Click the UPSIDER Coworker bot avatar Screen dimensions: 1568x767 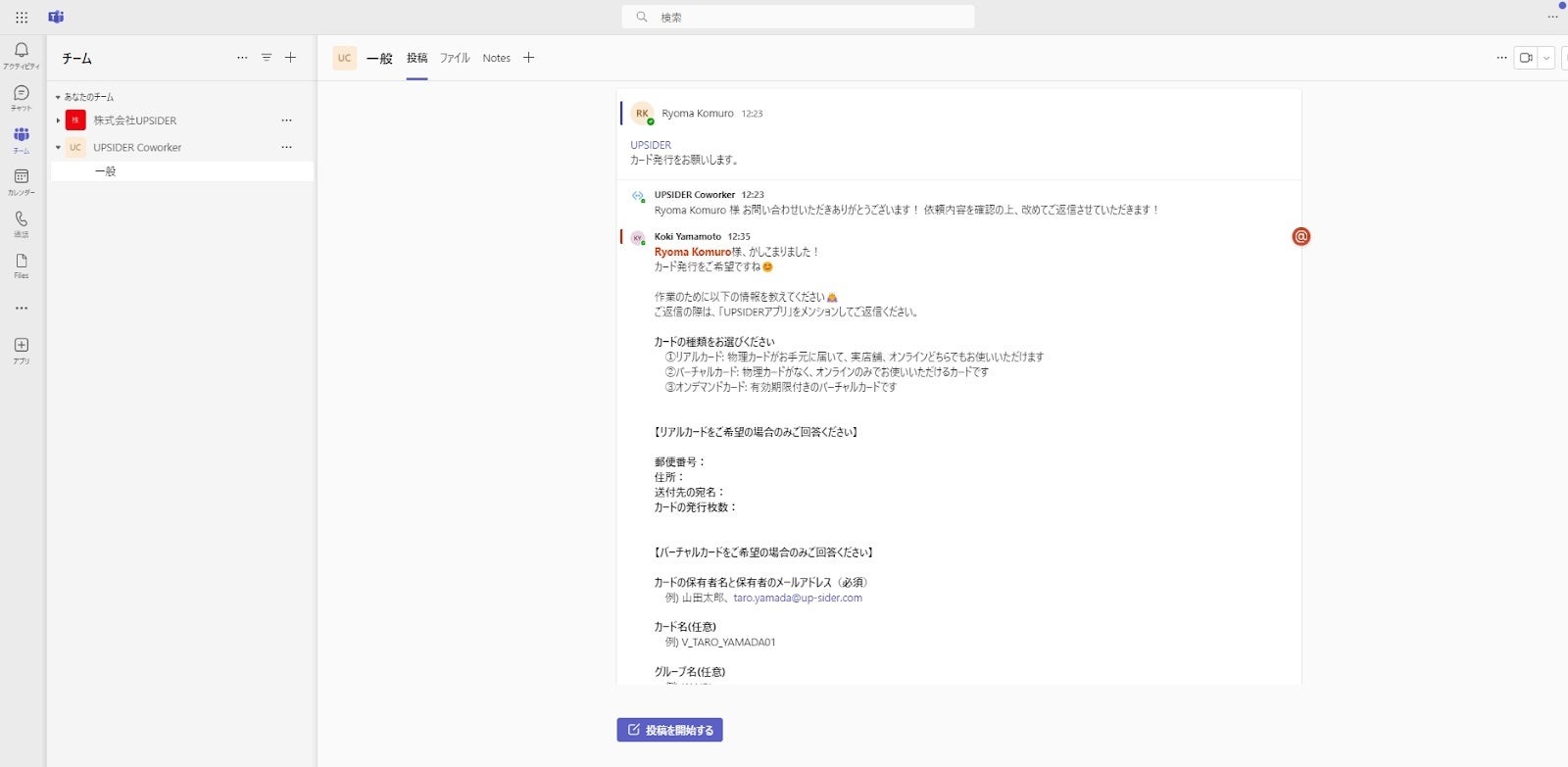[x=638, y=196]
